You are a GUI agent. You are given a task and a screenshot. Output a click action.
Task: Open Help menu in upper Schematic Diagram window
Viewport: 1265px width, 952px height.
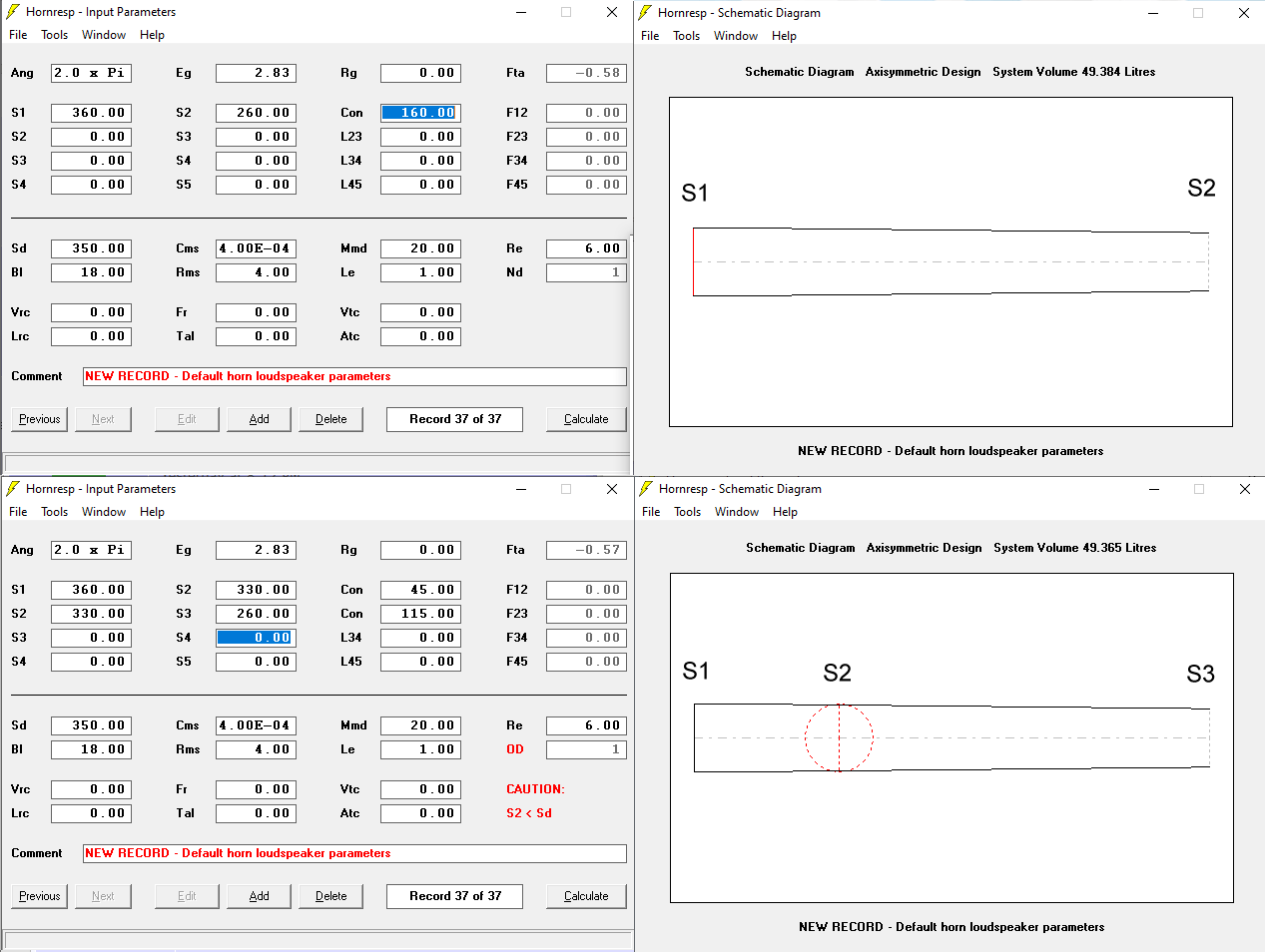(784, 36)
